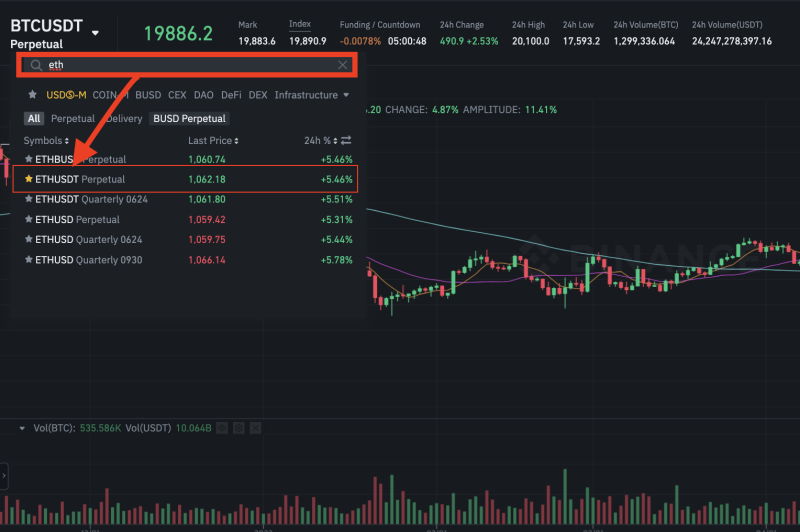Collapse the Vol indicator legend arrow

tap(22, 428)
